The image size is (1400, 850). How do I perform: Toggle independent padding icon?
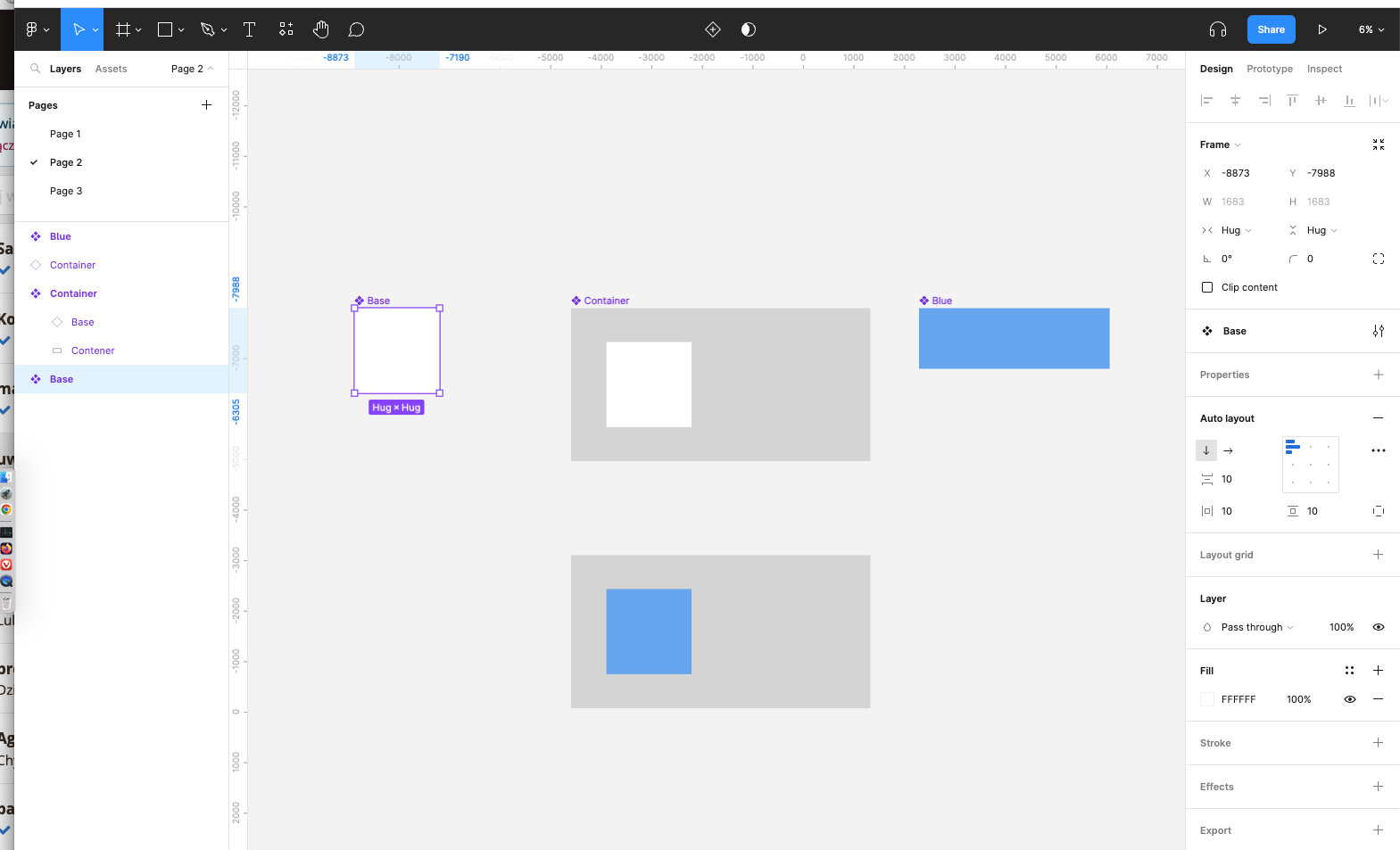[1379, 511]
